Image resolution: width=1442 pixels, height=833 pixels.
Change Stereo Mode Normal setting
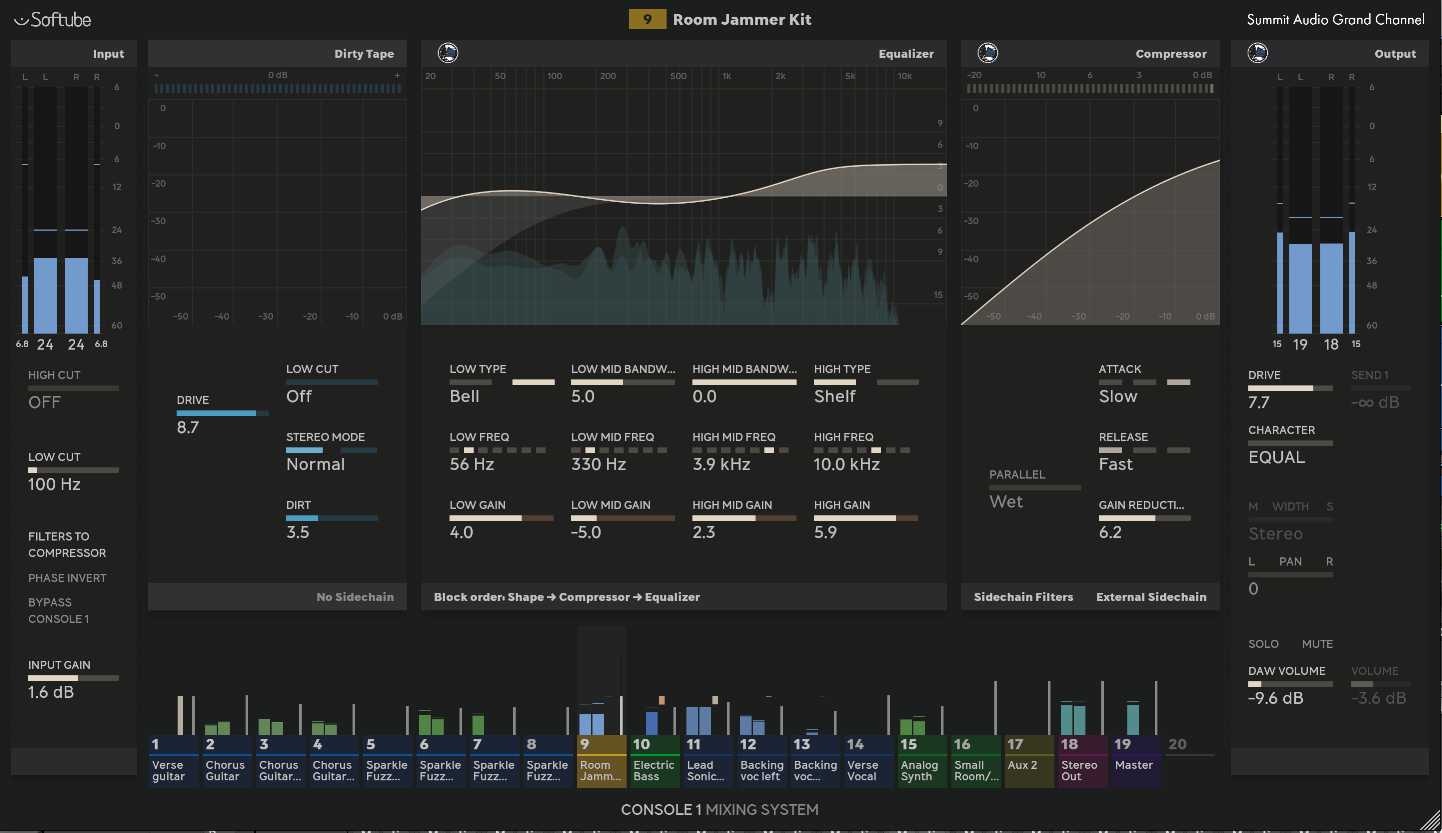click(x=315, y=464)
